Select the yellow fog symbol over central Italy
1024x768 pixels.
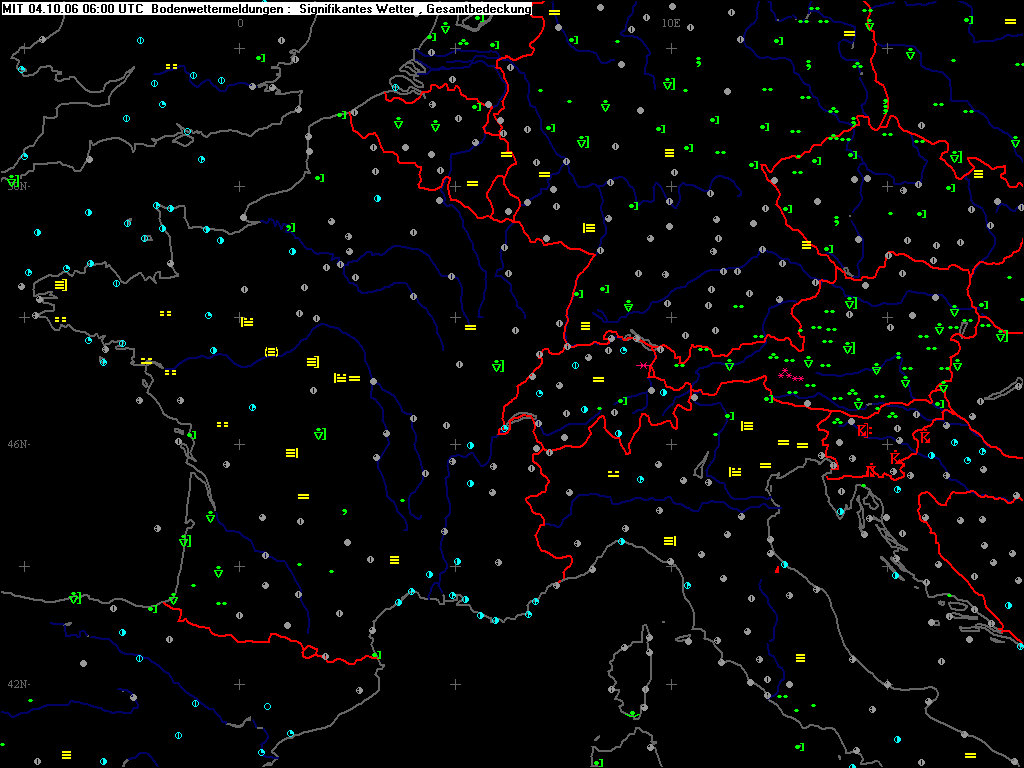[x=800, y=657]
